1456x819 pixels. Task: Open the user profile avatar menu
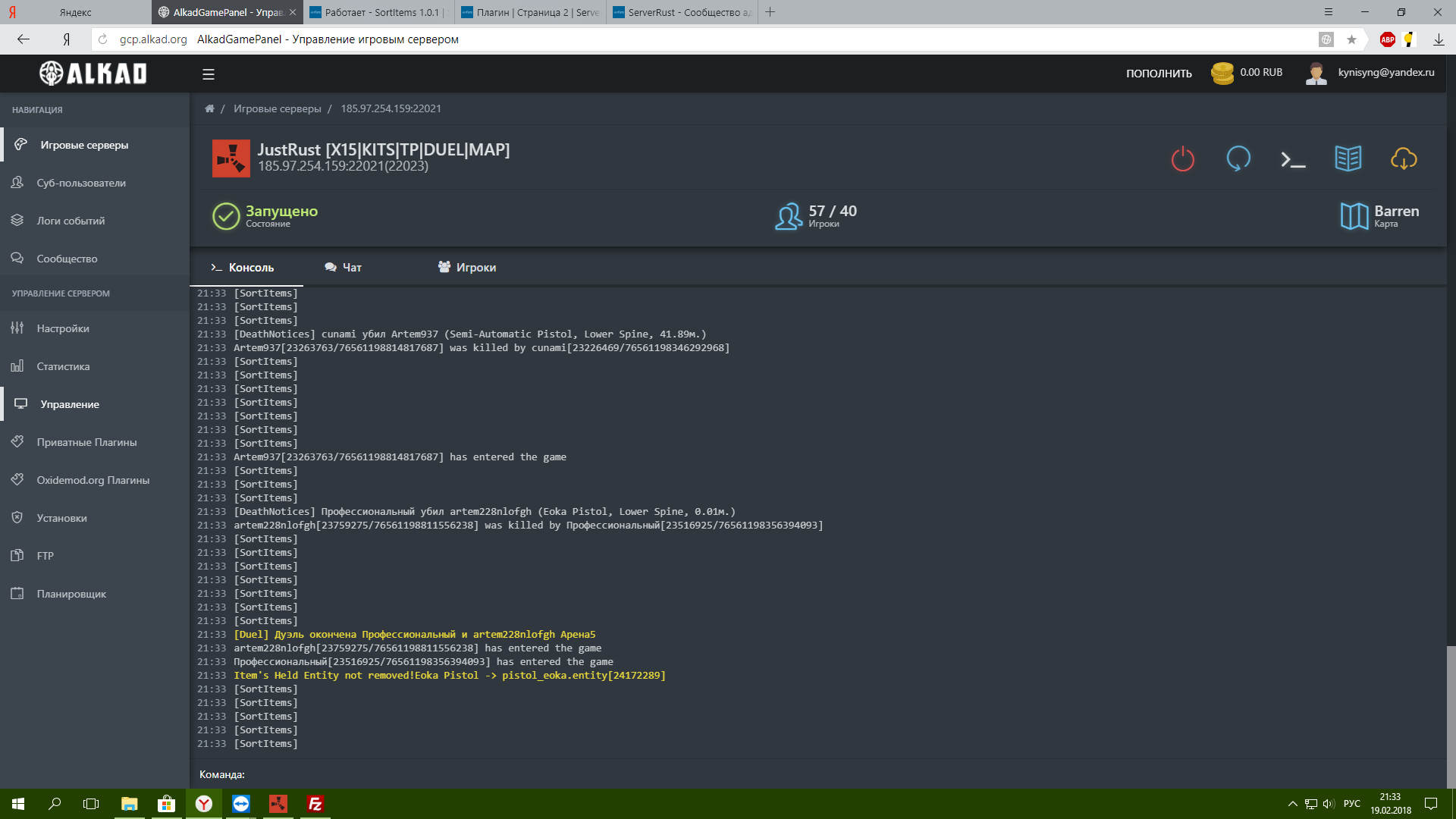pos(1316,74)
